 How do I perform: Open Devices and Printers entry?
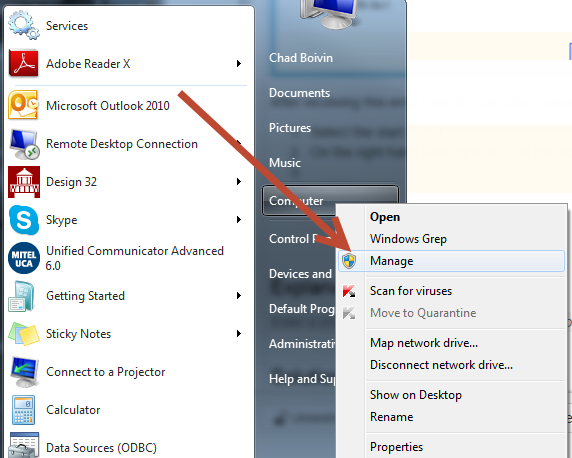point(300,274)
